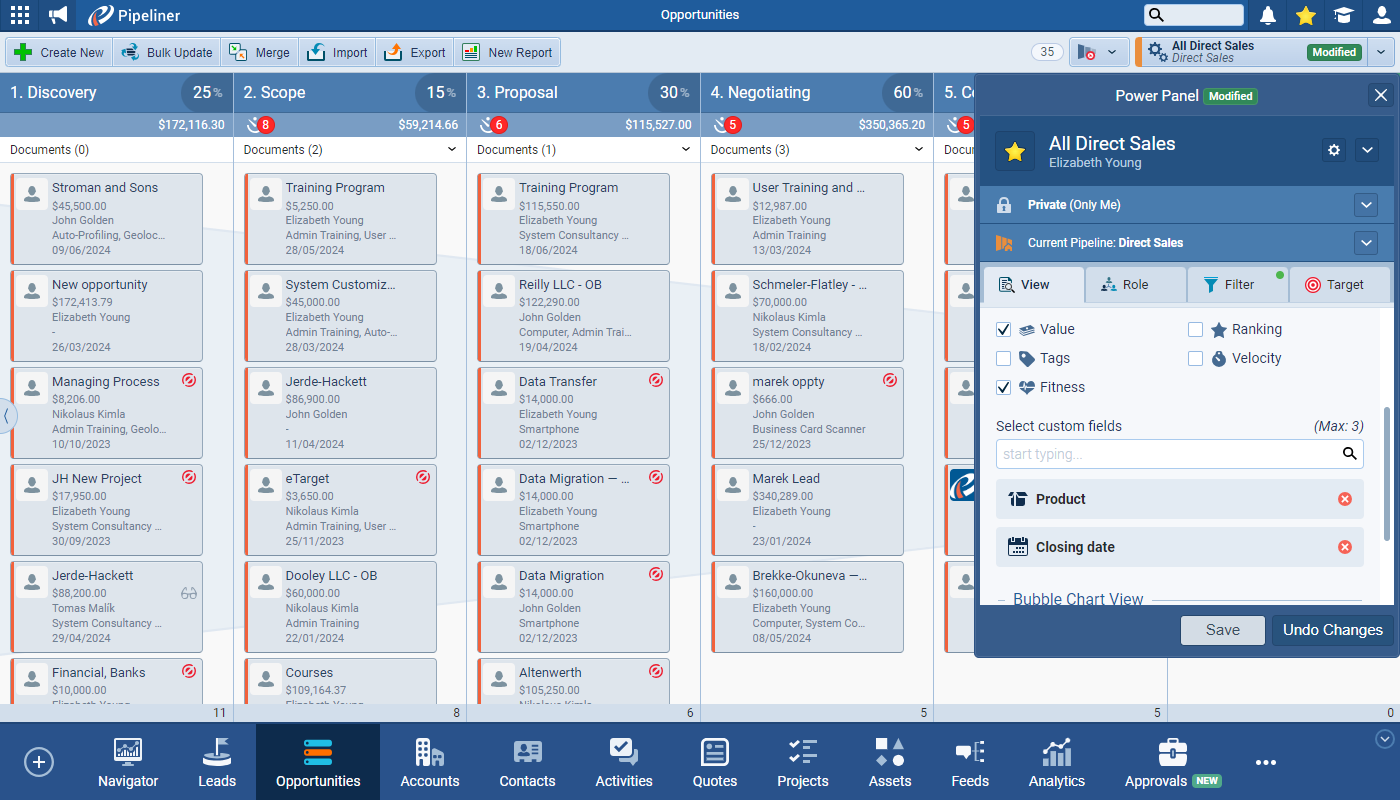Image resolution: width=1400 pixels, height=800 pixels.
Task: Open Power Panel settings gear
Action: [1333, 150]
